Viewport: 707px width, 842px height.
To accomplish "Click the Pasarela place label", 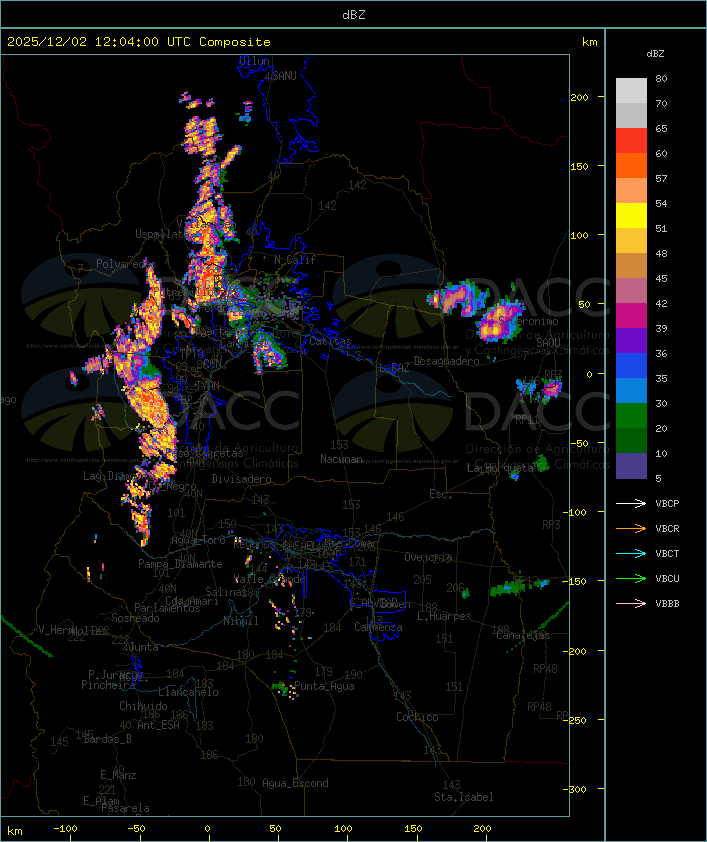I will pos(125,808).
